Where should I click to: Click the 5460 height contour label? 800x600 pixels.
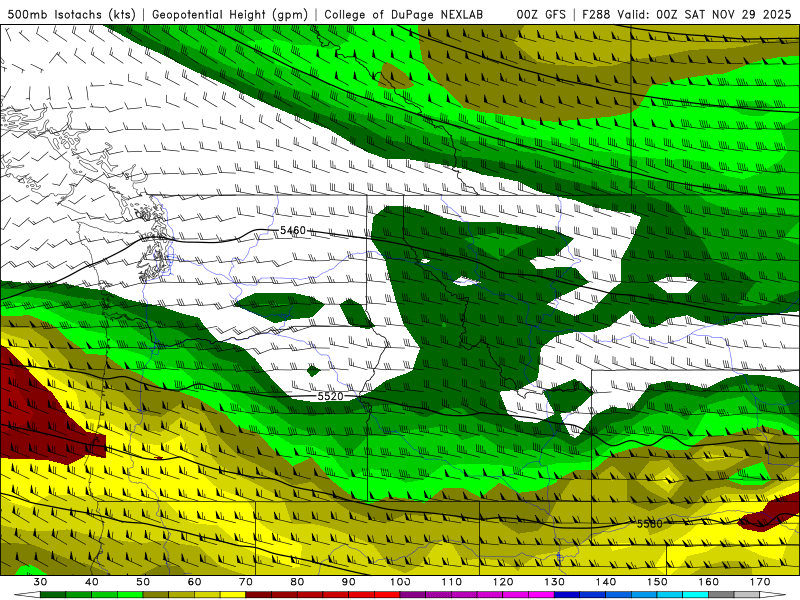(x=293, y=231)
